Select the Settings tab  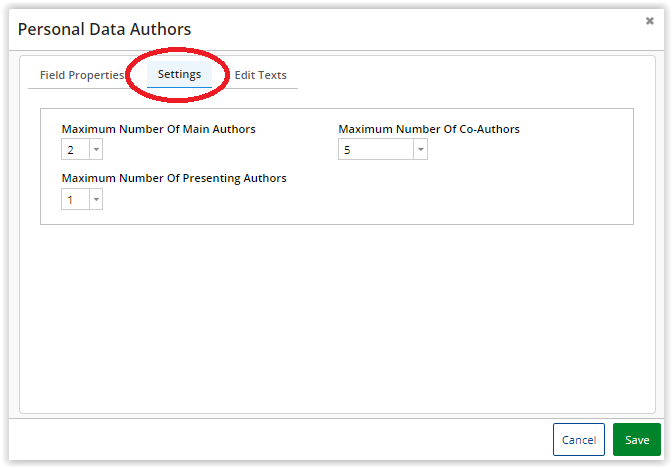tap(179, 75)
